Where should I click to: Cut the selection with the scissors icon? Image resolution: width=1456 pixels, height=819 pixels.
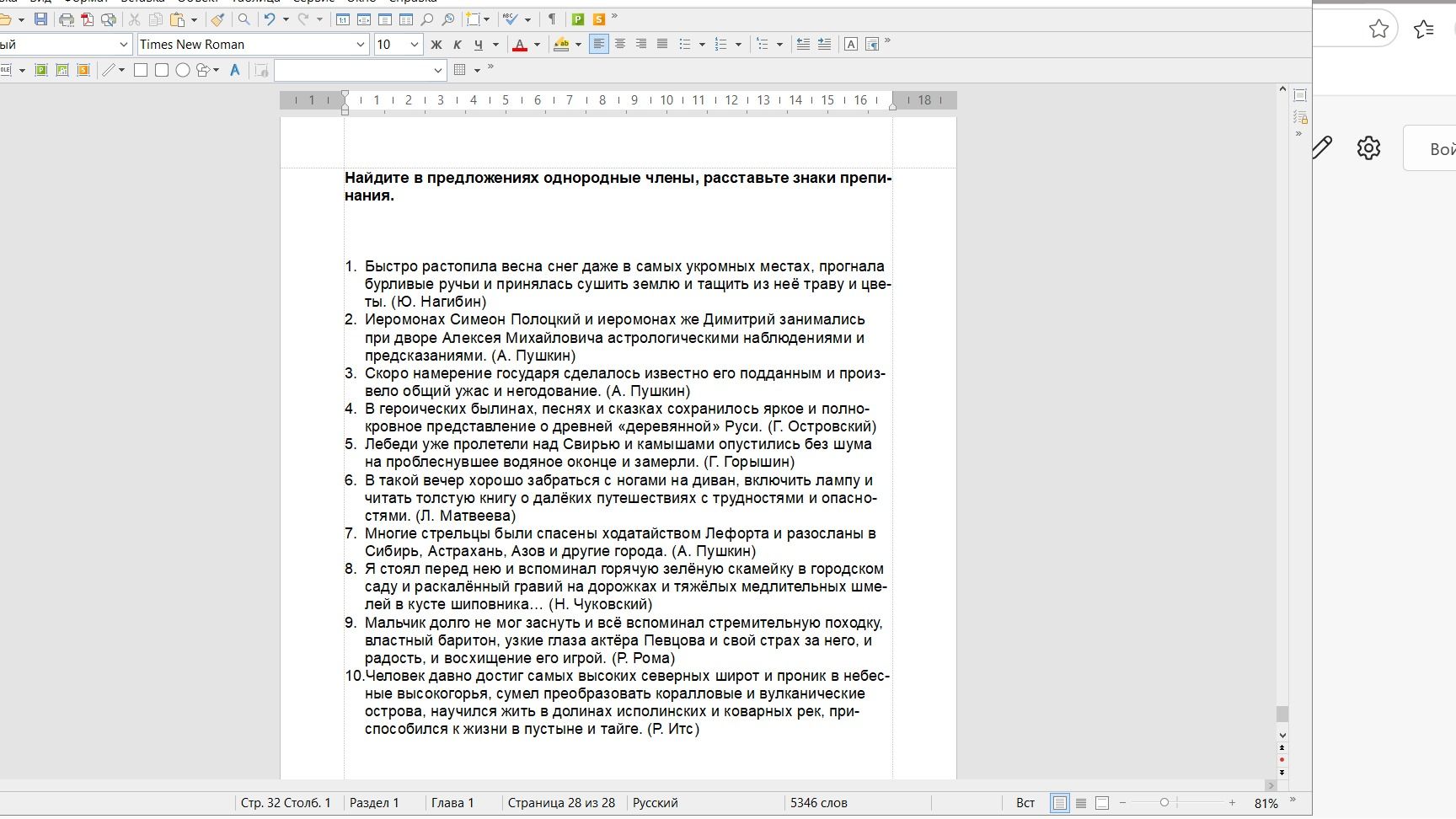(134, 19)
